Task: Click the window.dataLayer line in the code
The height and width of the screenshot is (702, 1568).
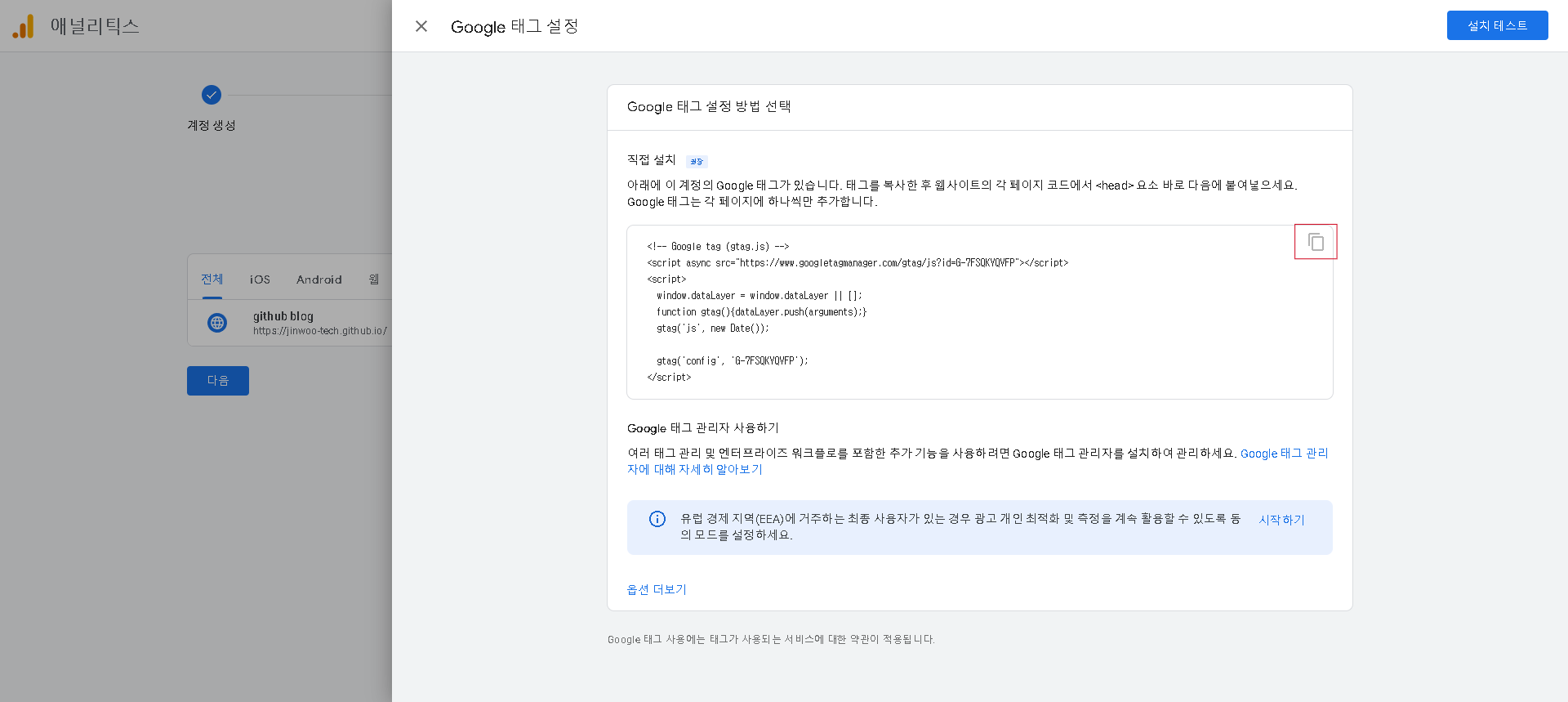Action: tap(759, 295)
